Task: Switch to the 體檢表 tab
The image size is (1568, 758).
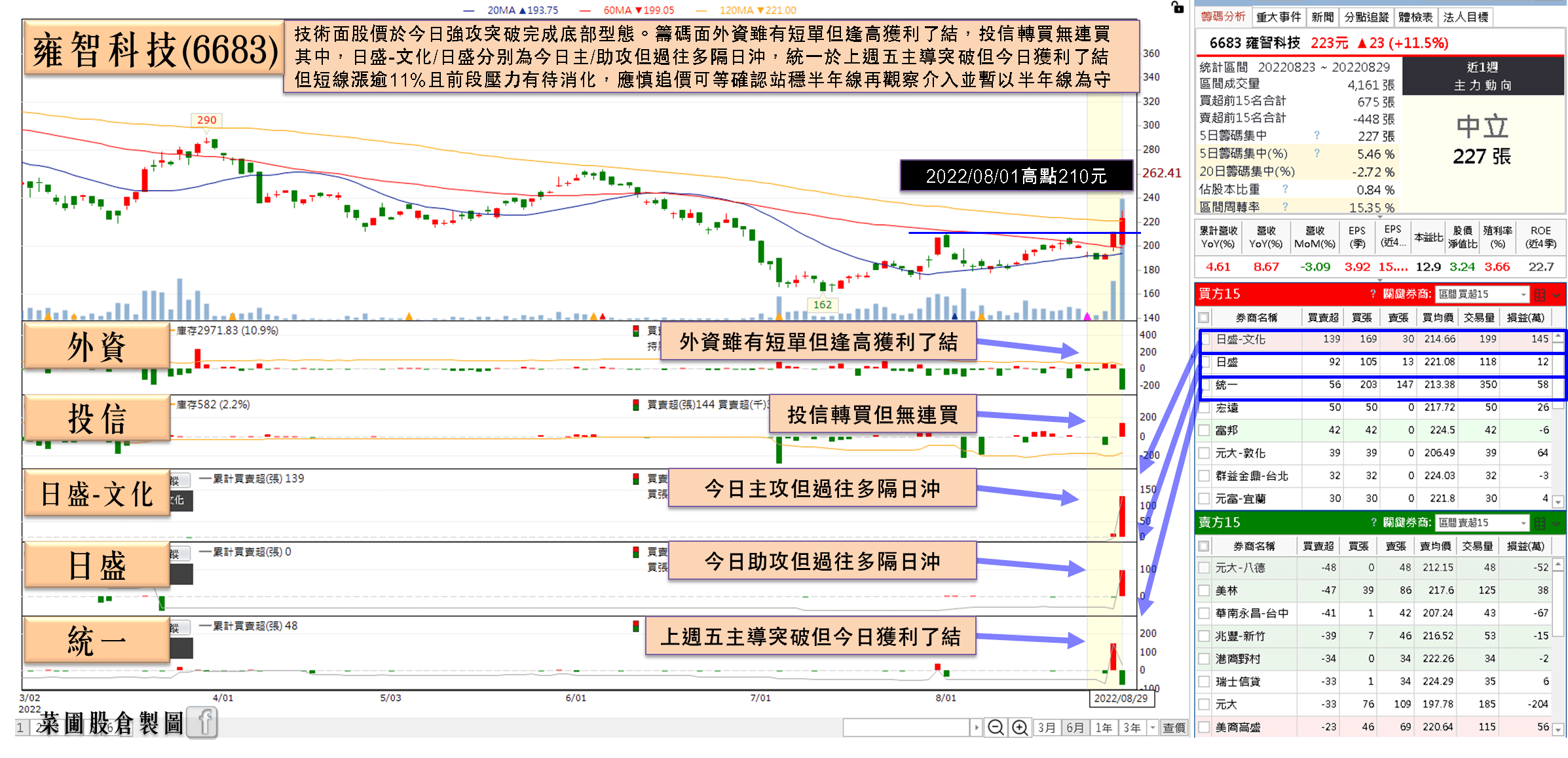Action: point(1416,18)
